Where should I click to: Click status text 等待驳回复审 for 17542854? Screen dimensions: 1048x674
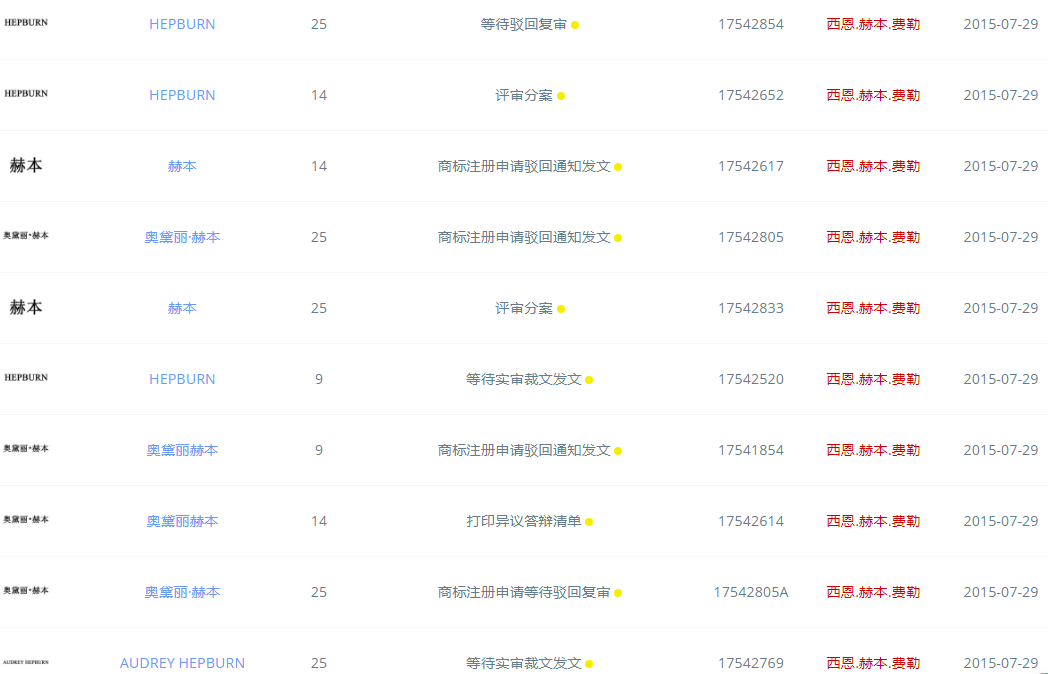(523, 24)
